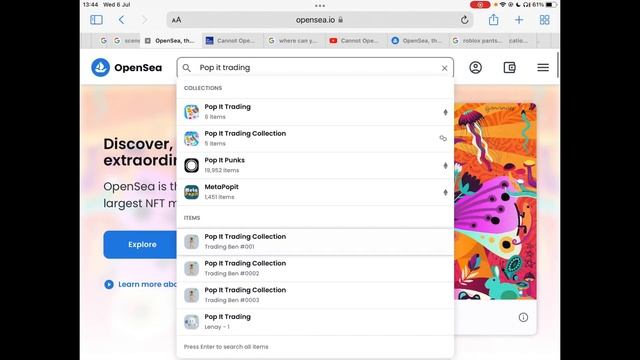Select the MetaPopit result
This screenshot has height=360, width=640.
315,192
